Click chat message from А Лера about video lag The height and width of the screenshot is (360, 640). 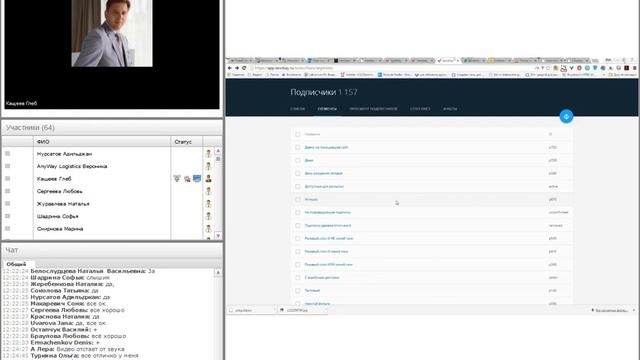tap(63, 349)
